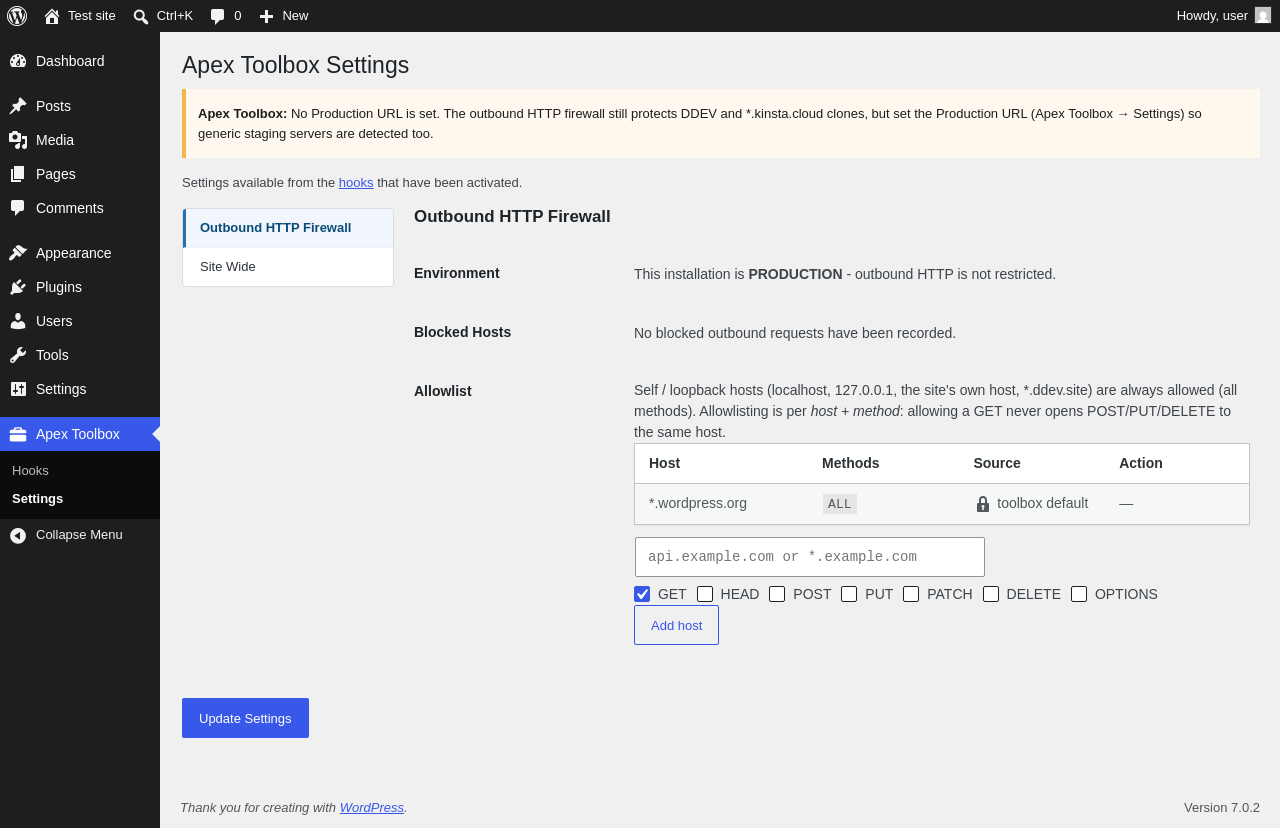Open the New content menu
Image resolution: width=1280 pixels, height=828 pixels.
click(x=284, y=16)
